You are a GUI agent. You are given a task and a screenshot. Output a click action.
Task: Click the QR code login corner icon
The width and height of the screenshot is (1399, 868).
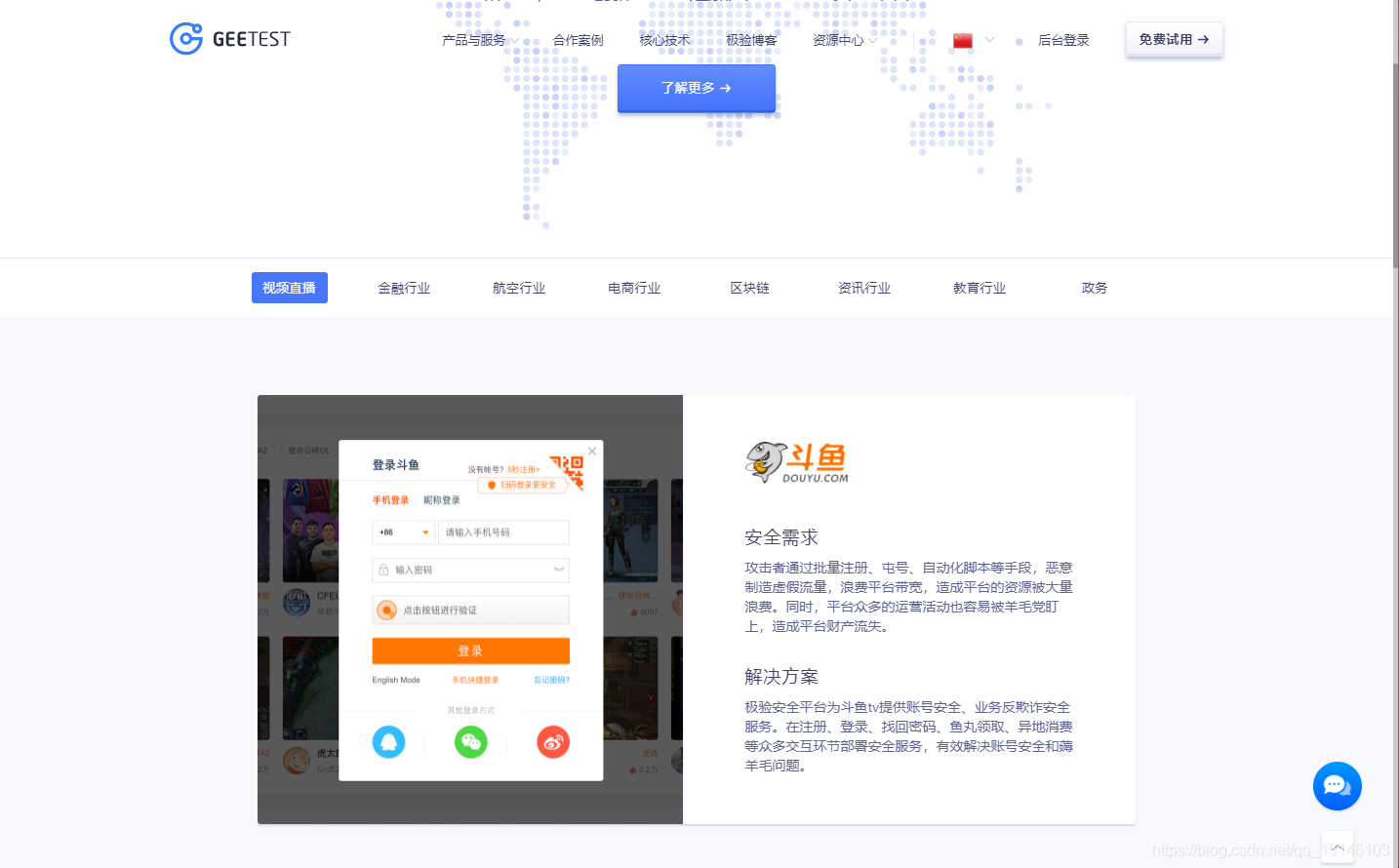point(567,470)
